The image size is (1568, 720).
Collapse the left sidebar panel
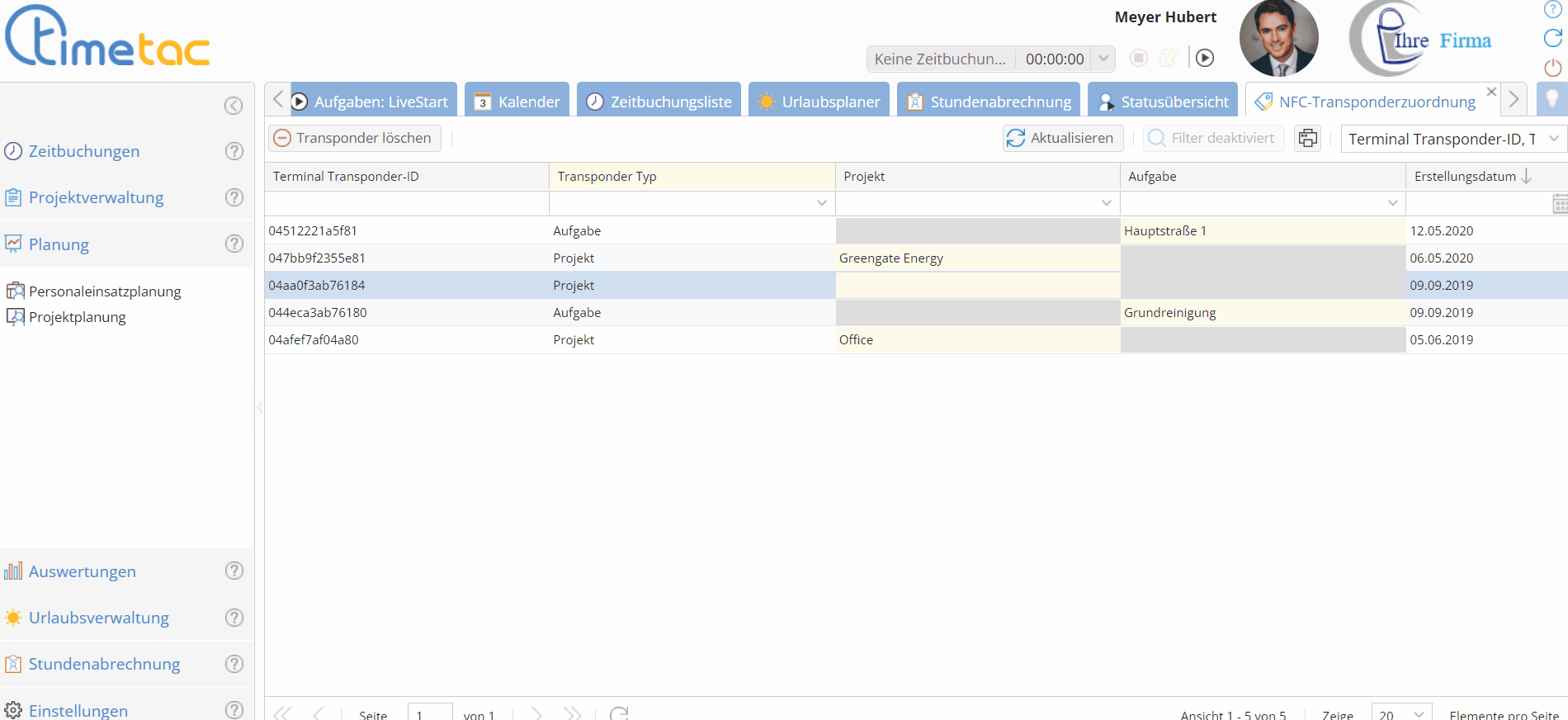234,105
